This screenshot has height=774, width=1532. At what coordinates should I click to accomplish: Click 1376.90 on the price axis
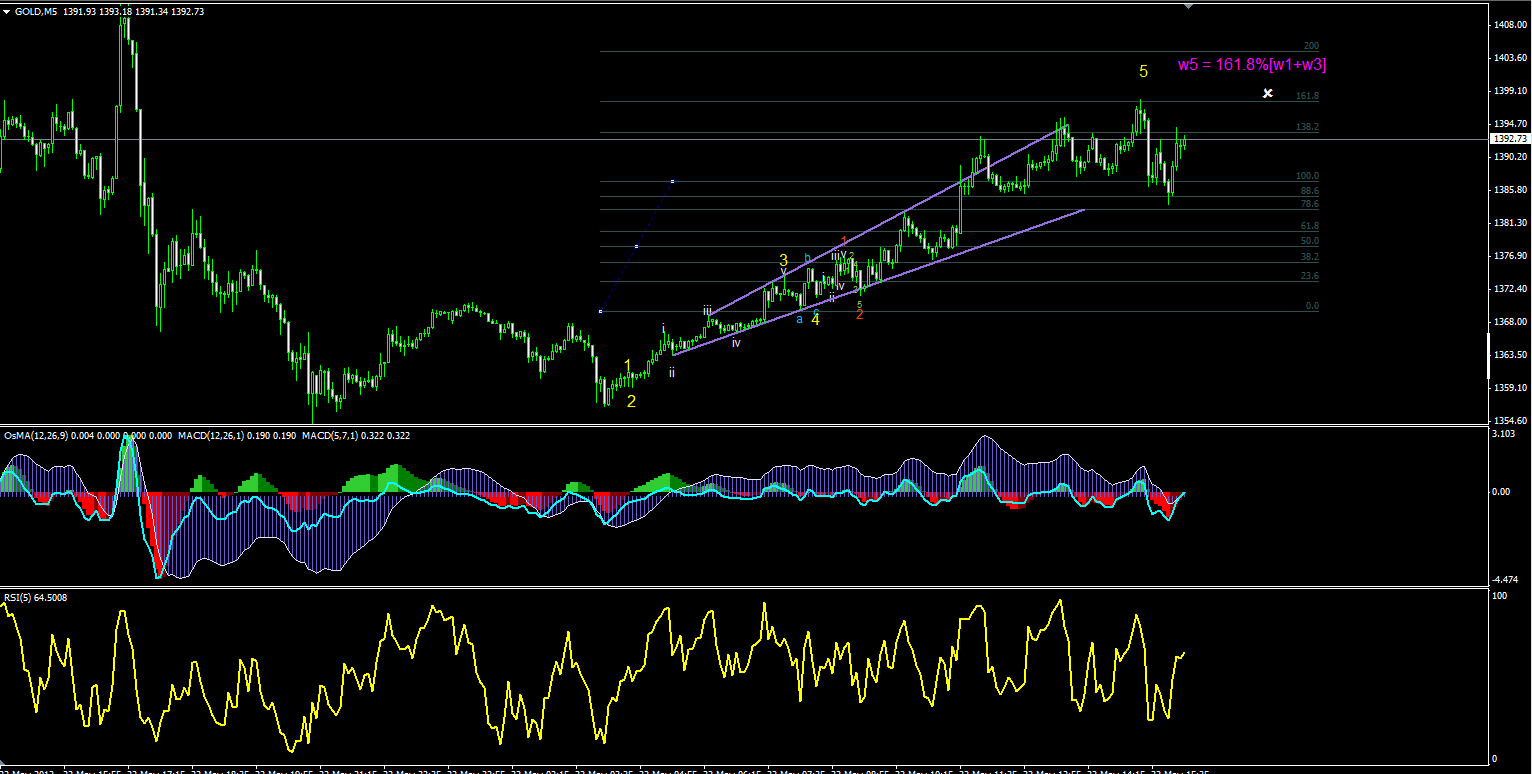point(1510,256)
